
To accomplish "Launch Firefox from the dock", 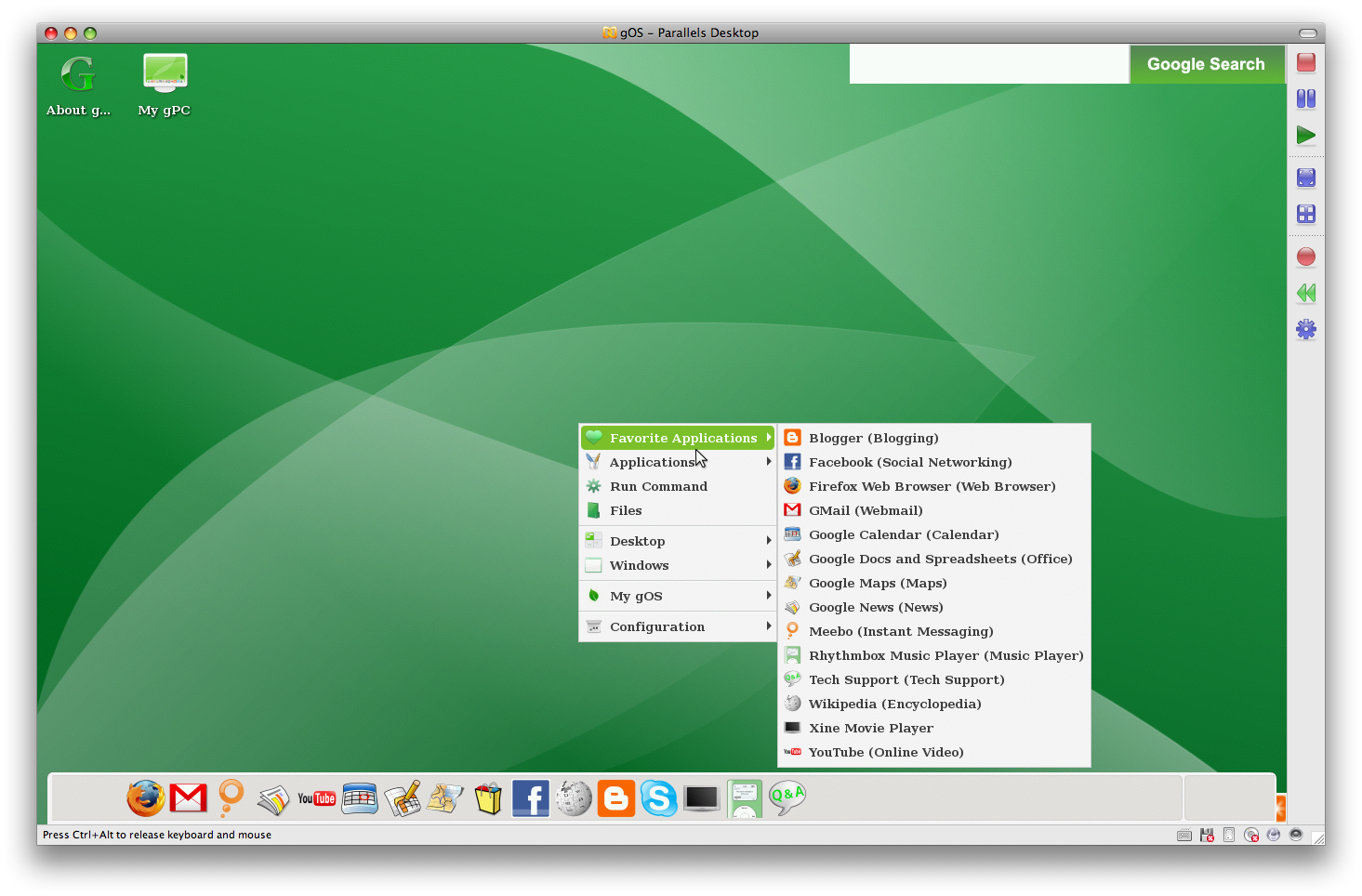I will [x=146, y=798].
